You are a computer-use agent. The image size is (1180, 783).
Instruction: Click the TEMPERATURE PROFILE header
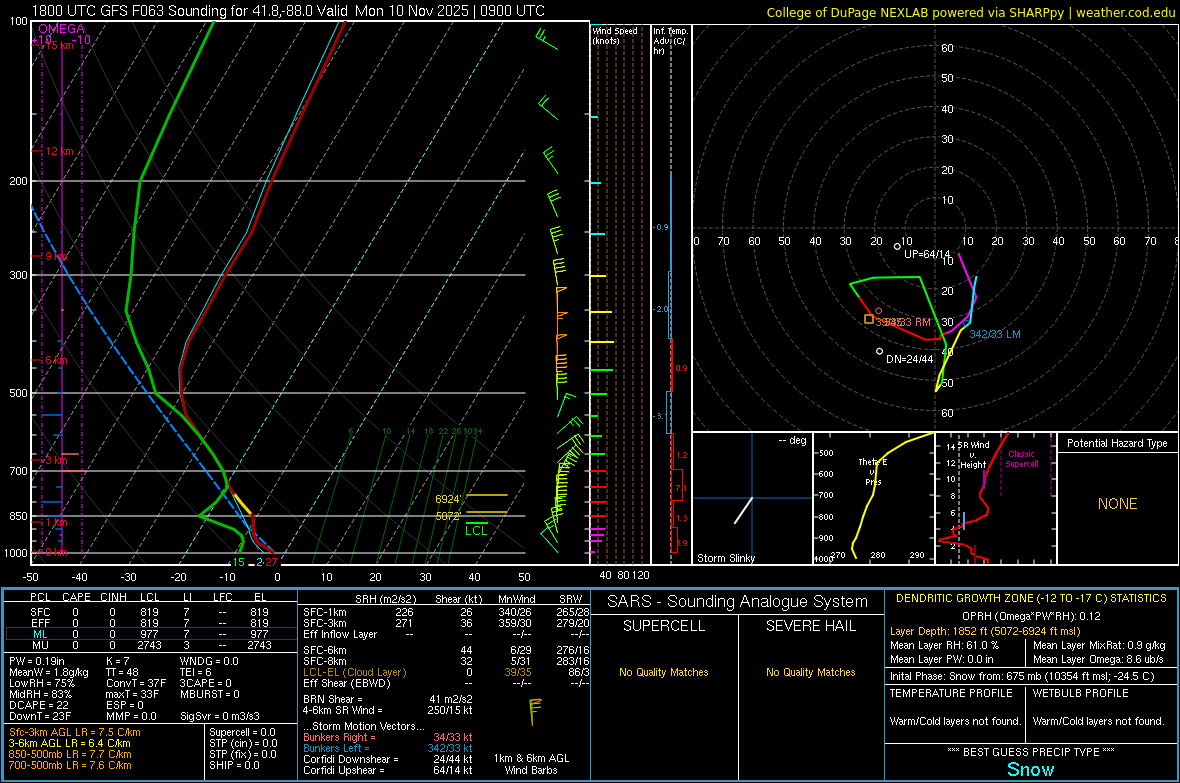click(x=951, y=693)
